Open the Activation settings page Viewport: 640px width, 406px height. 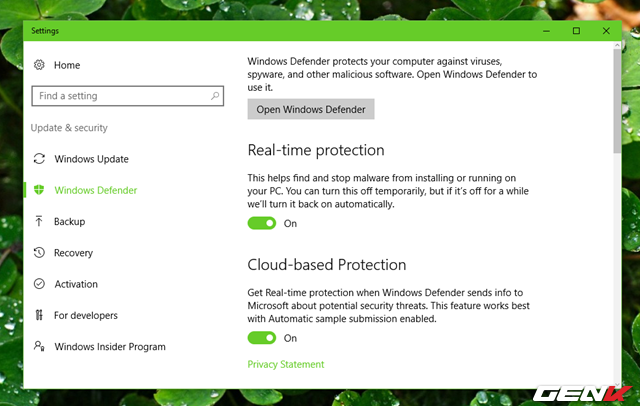[x=76, y=284]
